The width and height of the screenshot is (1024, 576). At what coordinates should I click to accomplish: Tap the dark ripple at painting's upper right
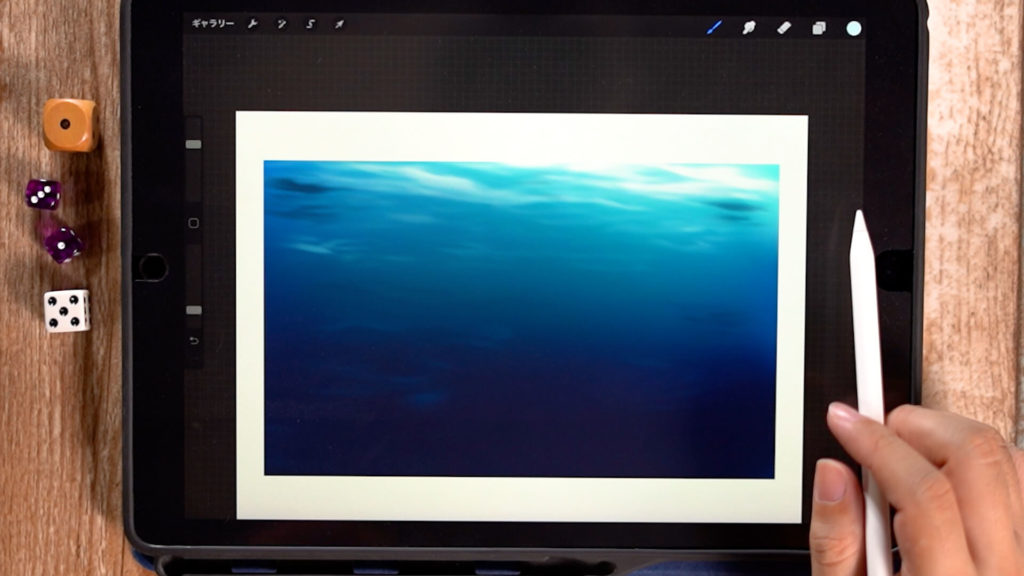[x=735, y=206]
